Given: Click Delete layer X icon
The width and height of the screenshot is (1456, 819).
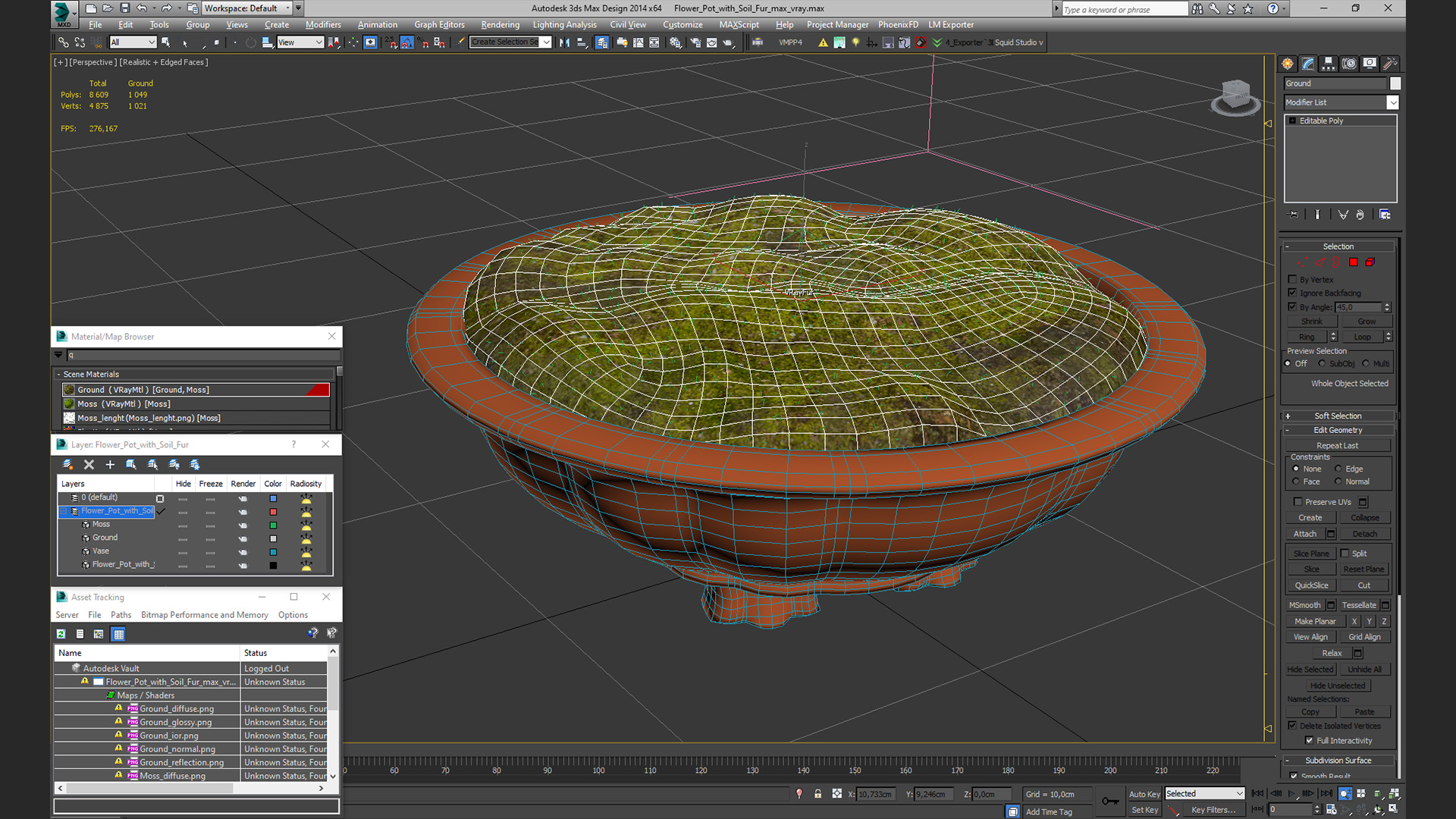Looking at the screenshot, I should point(89,465).
